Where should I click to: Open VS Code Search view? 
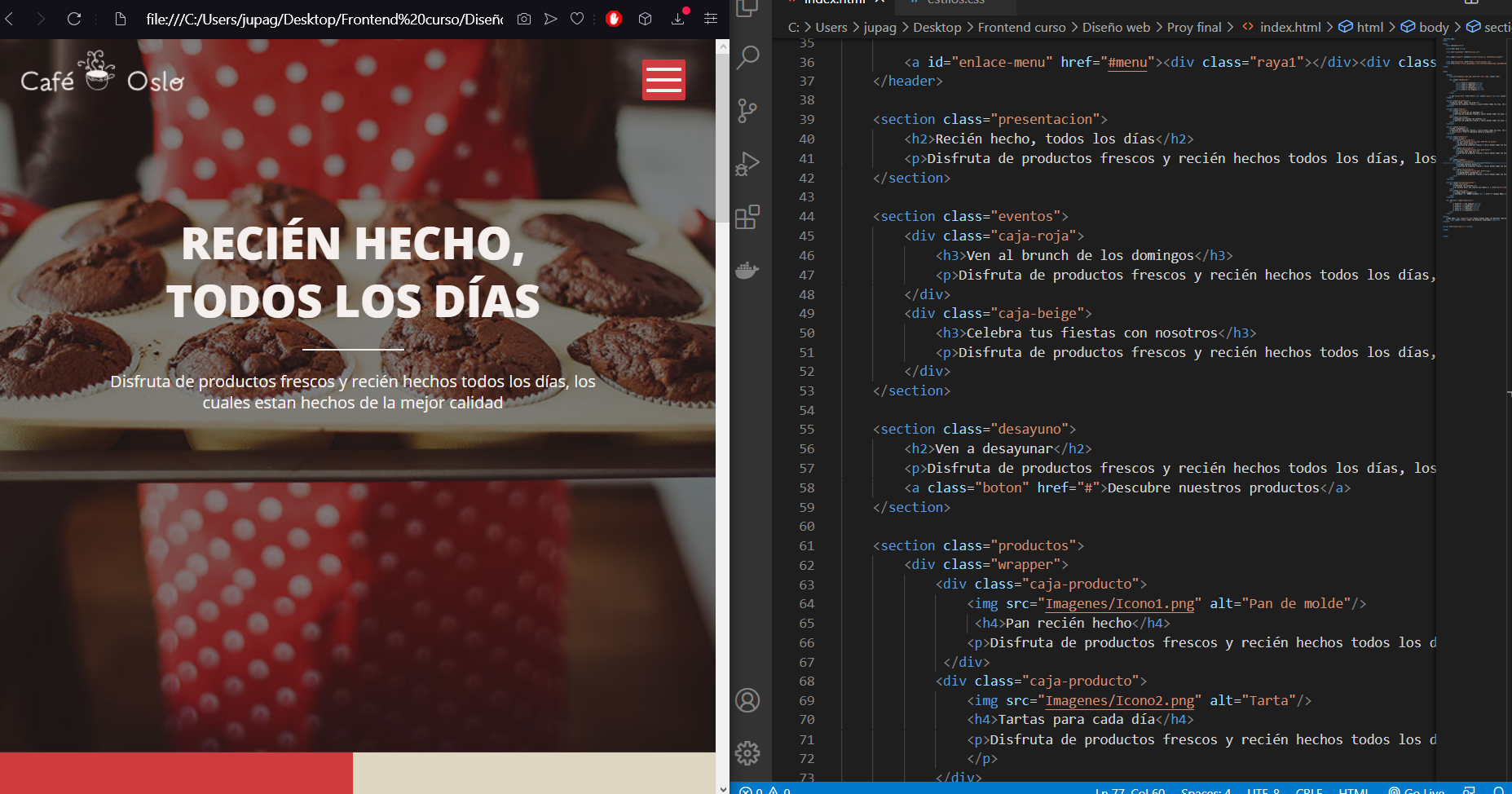[747, 57]
